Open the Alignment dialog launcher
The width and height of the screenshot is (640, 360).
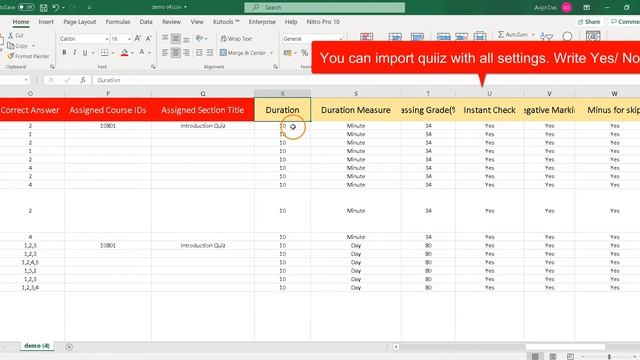coord(276,67)
